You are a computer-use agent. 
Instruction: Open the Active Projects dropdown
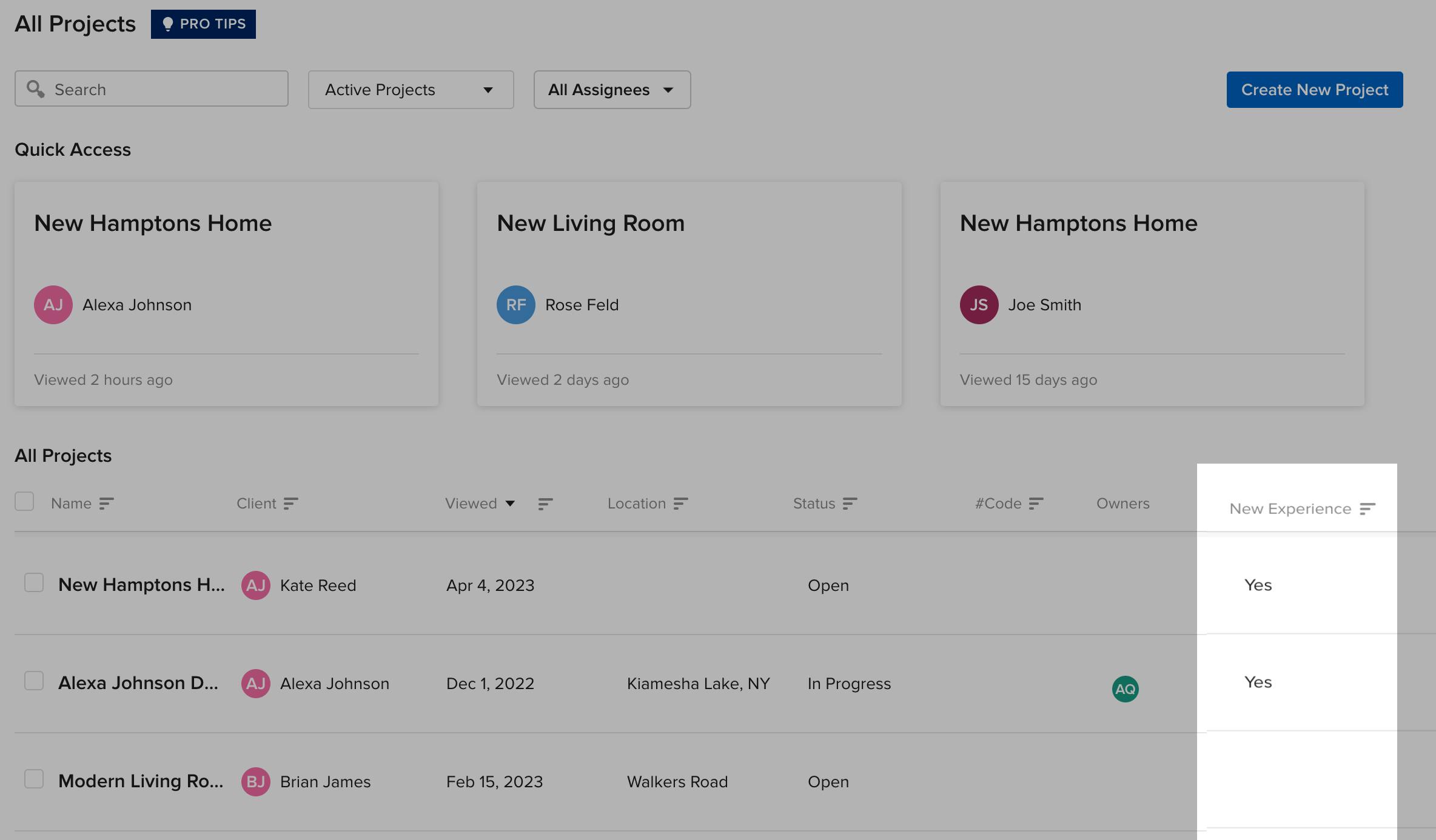pyautogui.click(x=411, y=90)
